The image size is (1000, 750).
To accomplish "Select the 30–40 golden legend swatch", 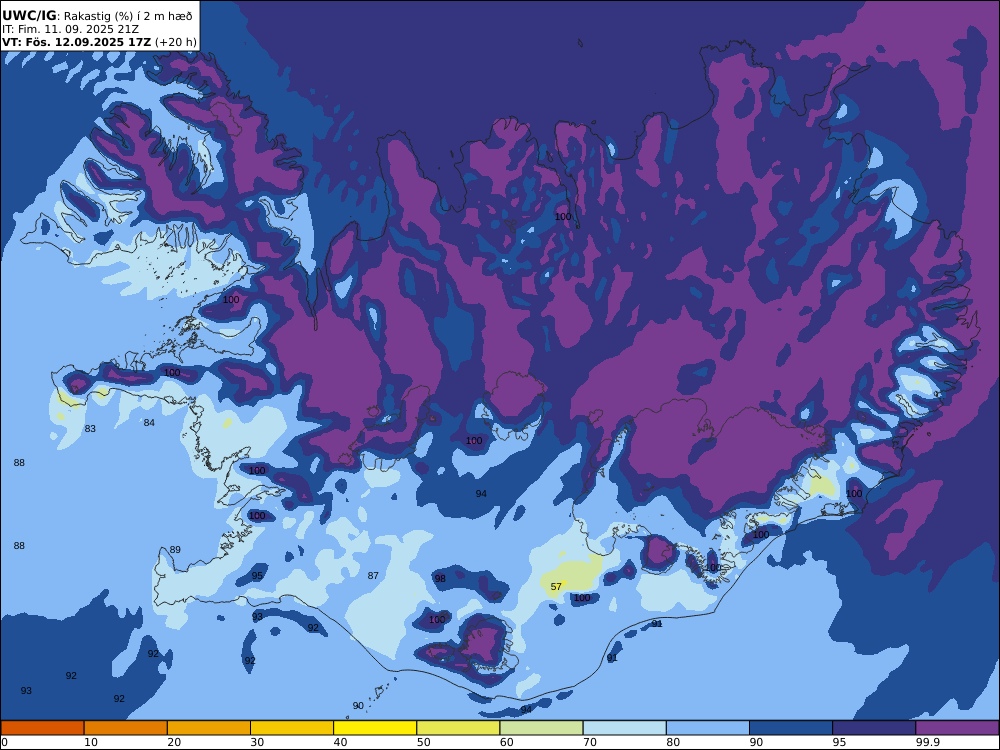I will click(x=292, y=728).
